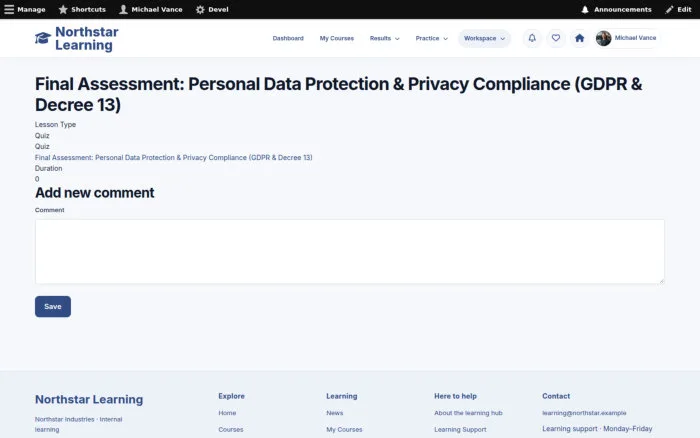Click Michael Vance name in header
The height and width of the screenshot is (438, 700).
click(635, 38)
